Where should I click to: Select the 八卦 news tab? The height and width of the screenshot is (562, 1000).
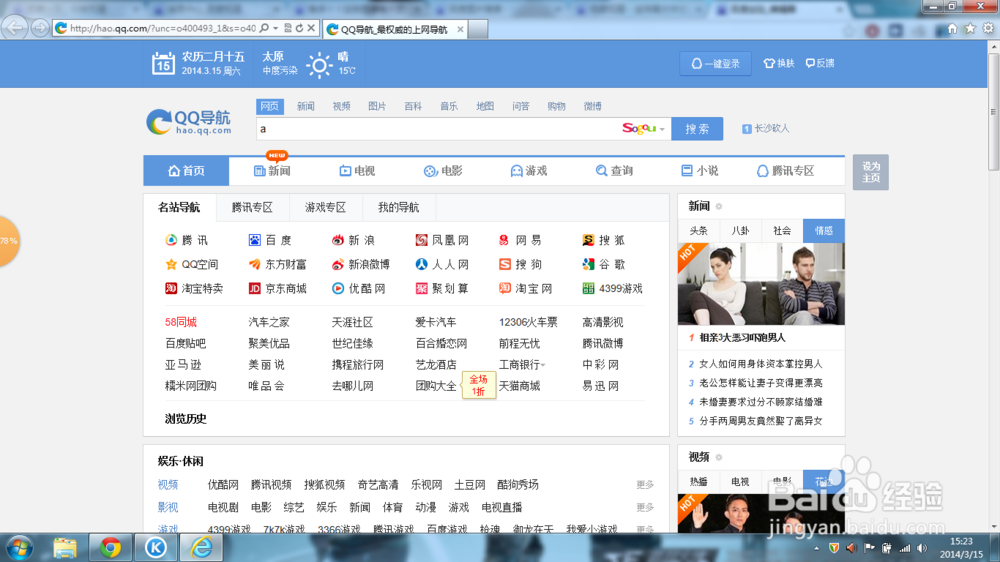click(x=740, y=231)
